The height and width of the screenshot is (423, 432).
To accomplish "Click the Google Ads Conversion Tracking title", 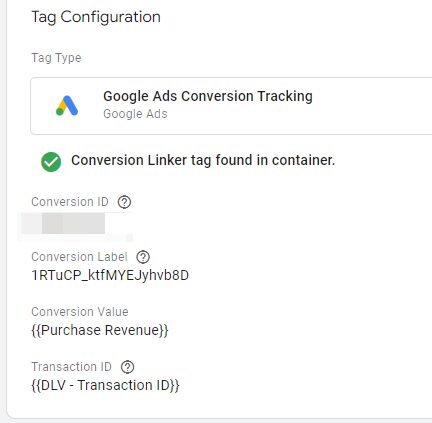I will tap(208, 96).
